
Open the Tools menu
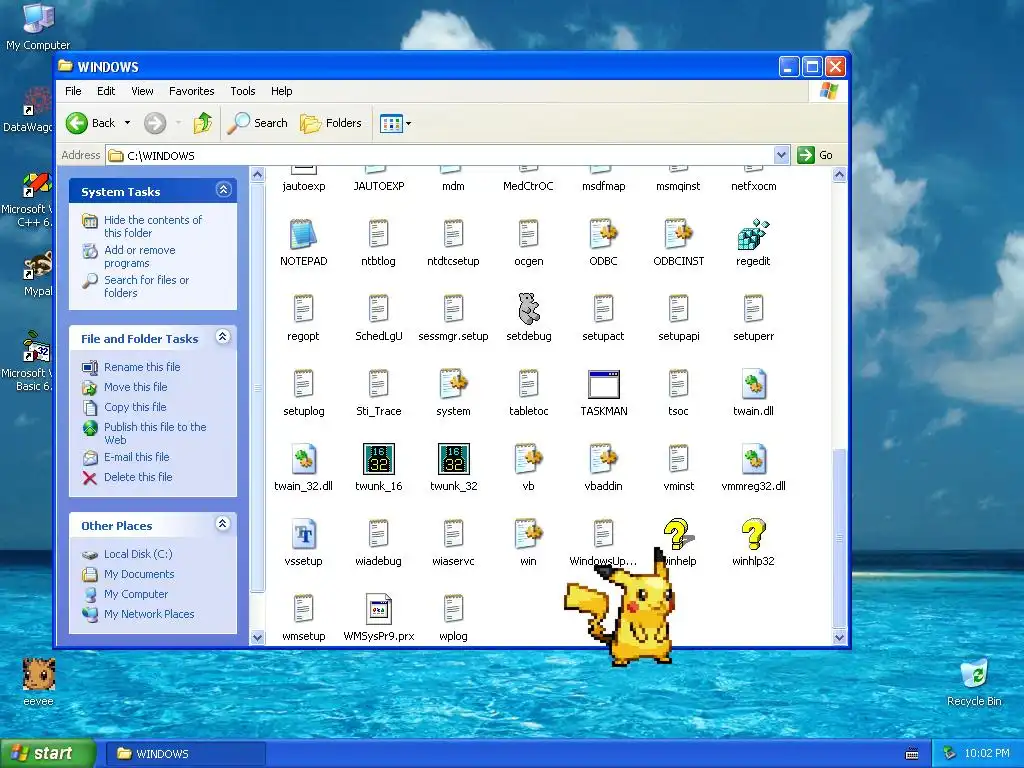point(242,91)
